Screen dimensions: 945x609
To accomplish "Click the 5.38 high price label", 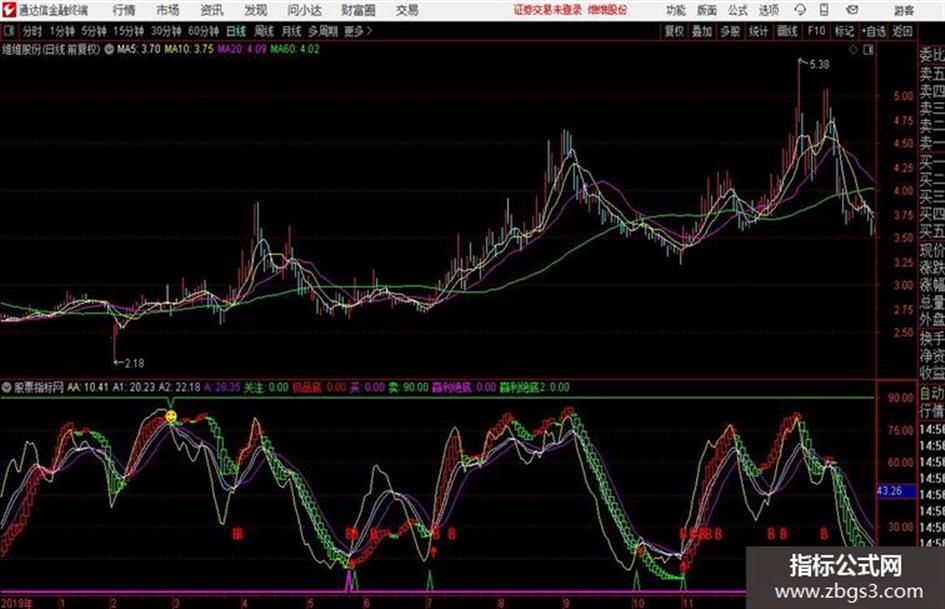I will 819,65.
